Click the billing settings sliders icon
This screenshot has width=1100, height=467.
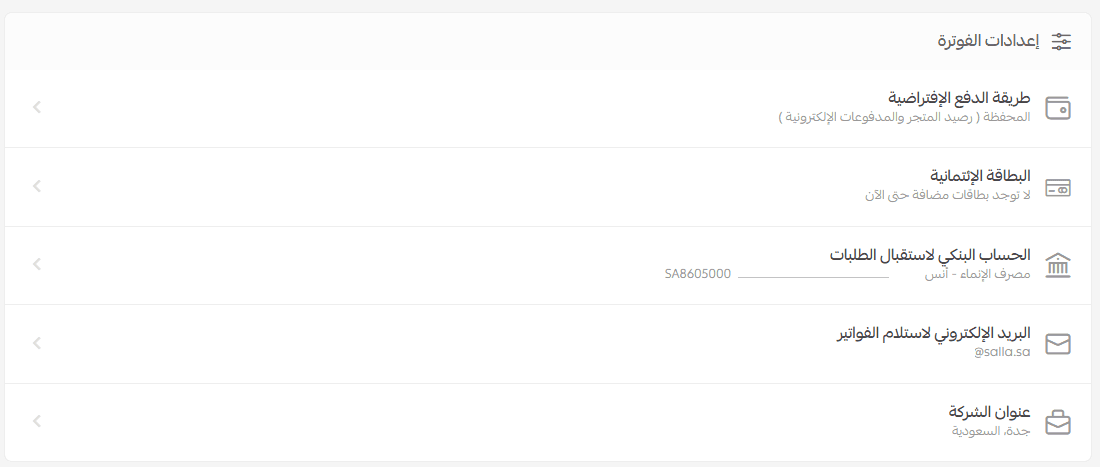click(1060, 42)
